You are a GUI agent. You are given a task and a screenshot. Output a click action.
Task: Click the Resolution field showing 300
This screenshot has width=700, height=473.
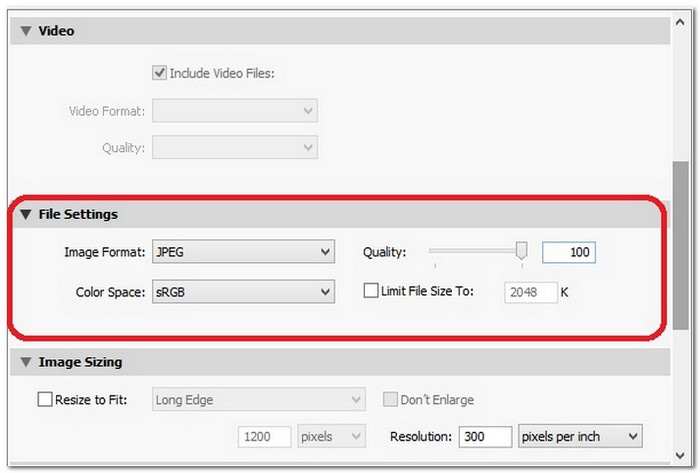point(484,437)
